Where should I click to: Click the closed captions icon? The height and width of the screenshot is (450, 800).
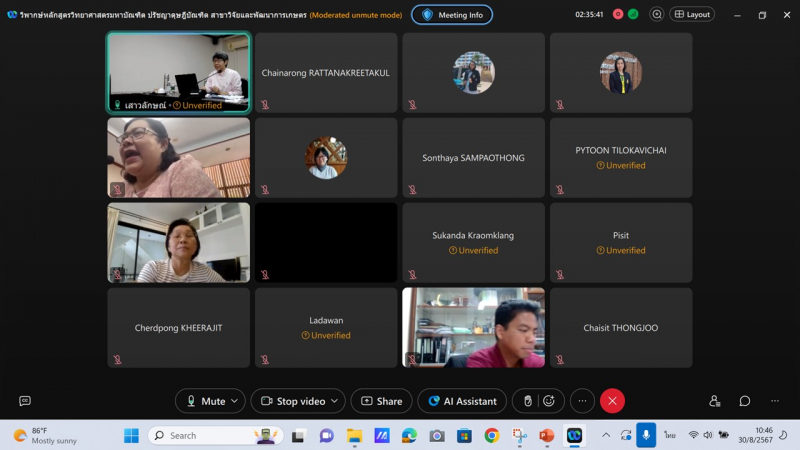[x=25, y=401]
